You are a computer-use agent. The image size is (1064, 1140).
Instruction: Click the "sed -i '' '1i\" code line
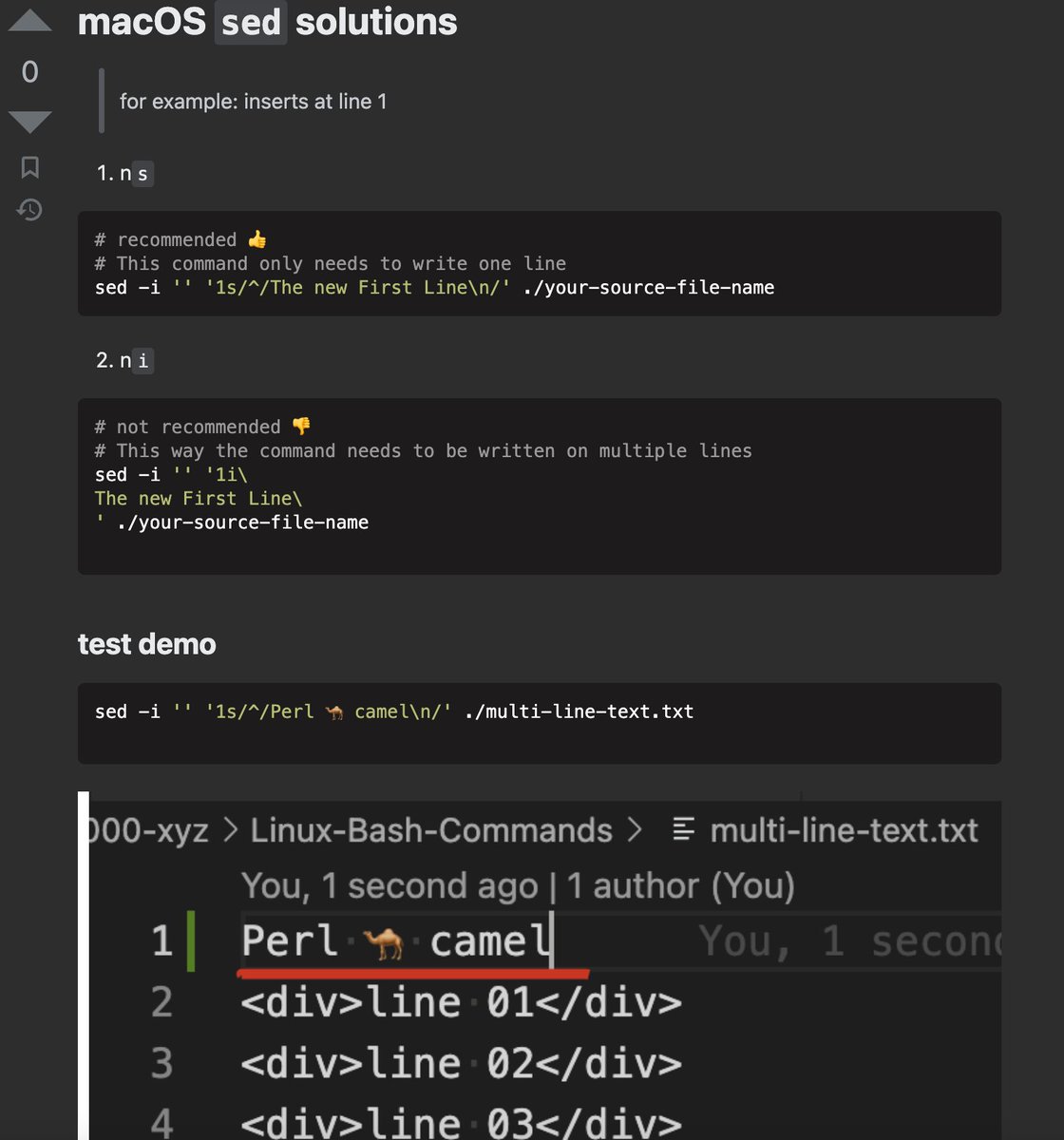point(171,474)
